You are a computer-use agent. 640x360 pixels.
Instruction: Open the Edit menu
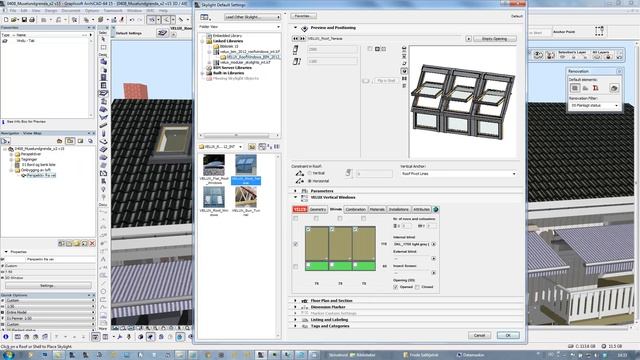[24, 10]
